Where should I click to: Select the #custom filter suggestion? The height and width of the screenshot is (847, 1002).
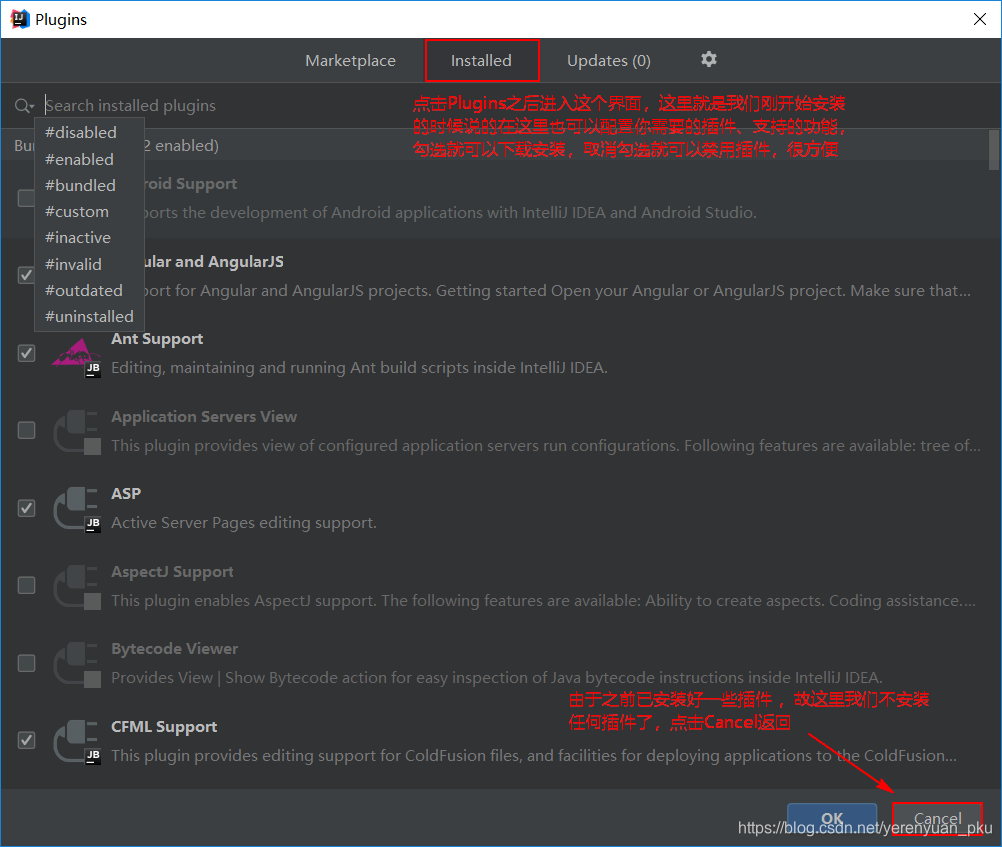pyautogui.click(x=89, y=212)
